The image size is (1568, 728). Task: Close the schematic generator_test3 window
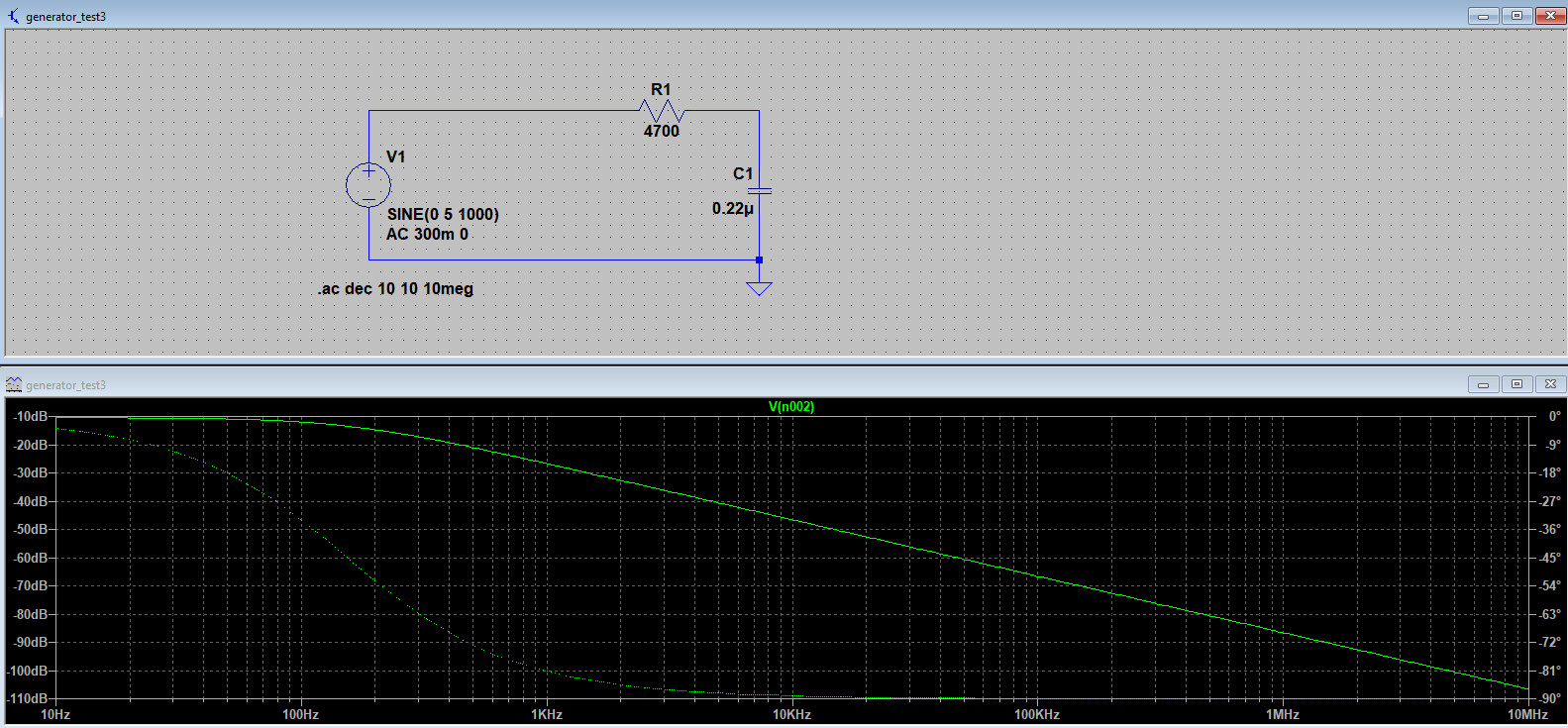[x=1550, y=15]
